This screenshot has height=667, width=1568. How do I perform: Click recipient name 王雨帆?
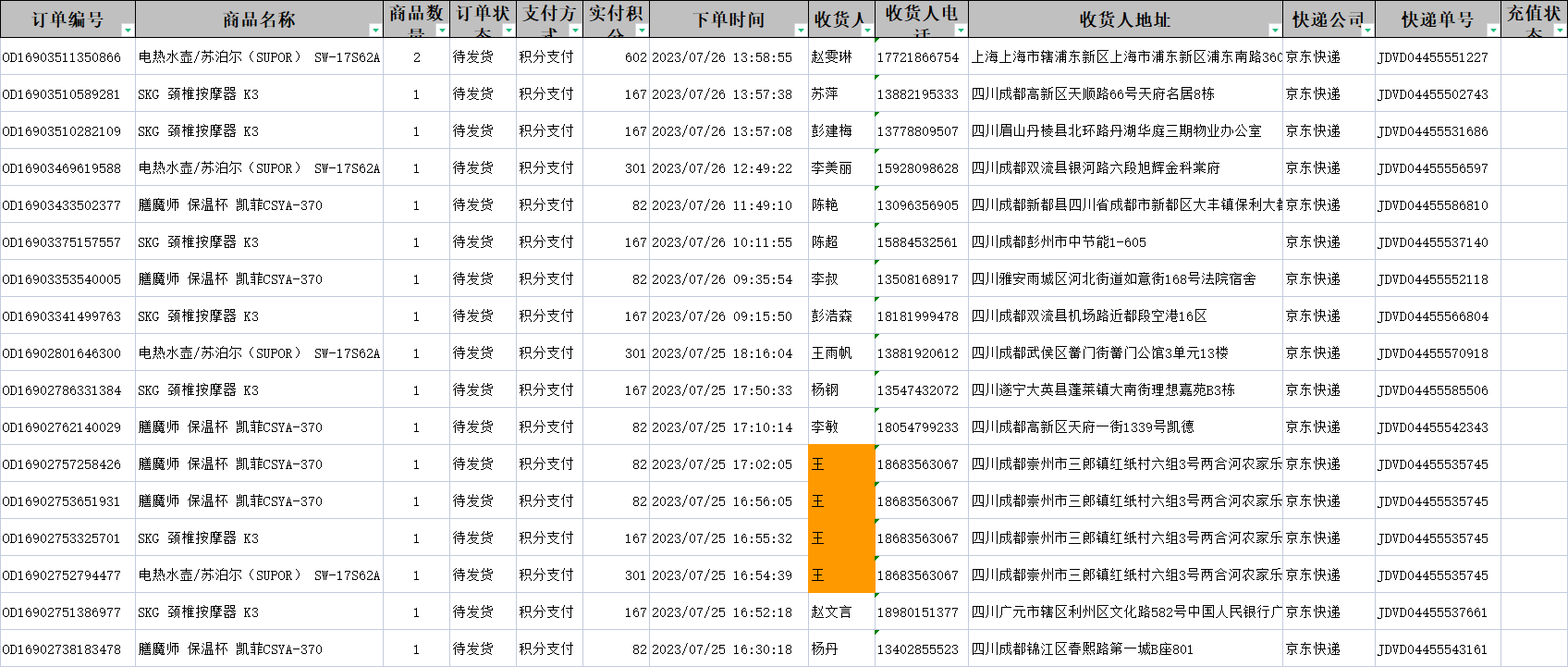(832, 353)
